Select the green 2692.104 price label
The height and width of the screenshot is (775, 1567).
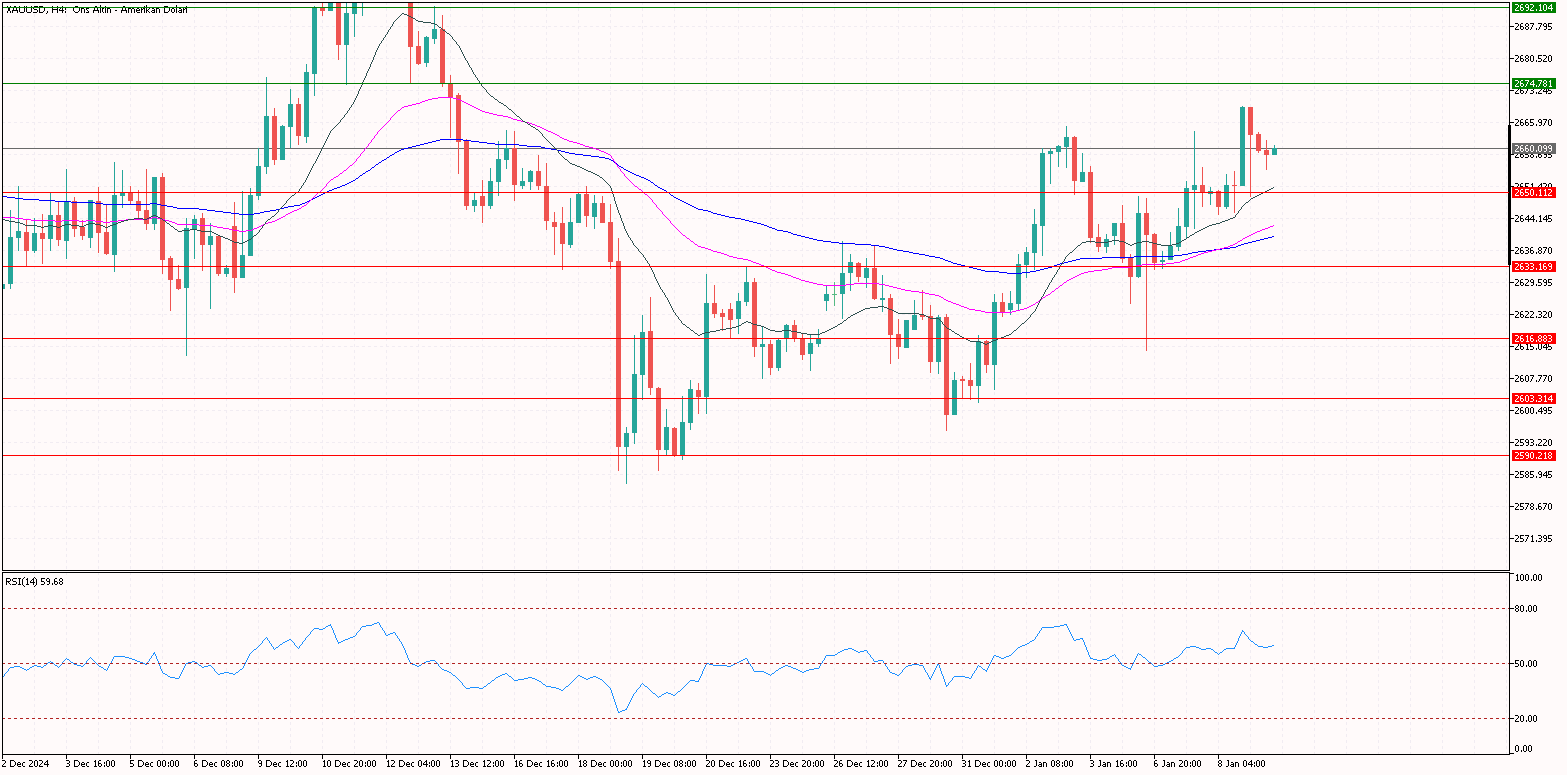[x=1533, y=7]
